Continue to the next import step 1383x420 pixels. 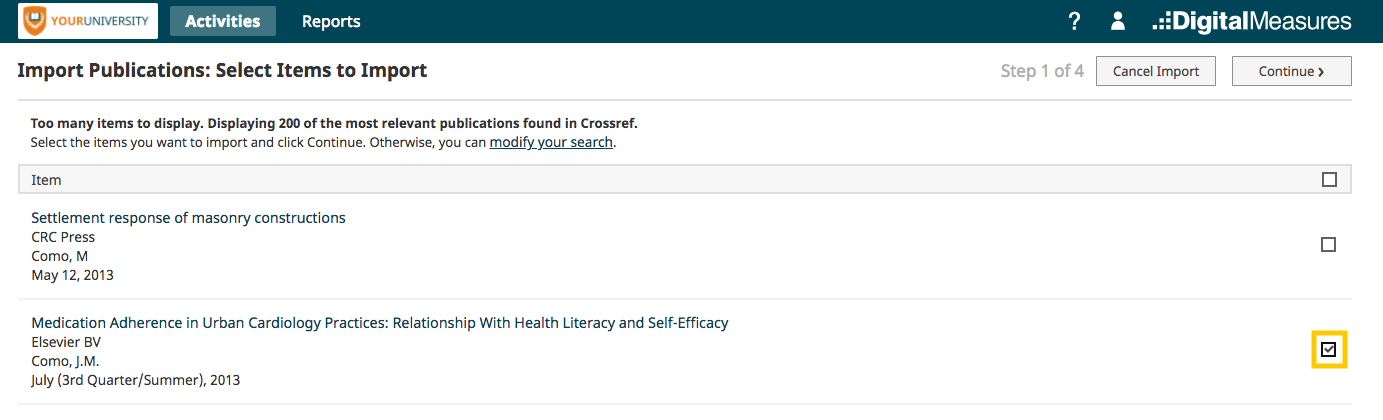tap(1292, 71)
